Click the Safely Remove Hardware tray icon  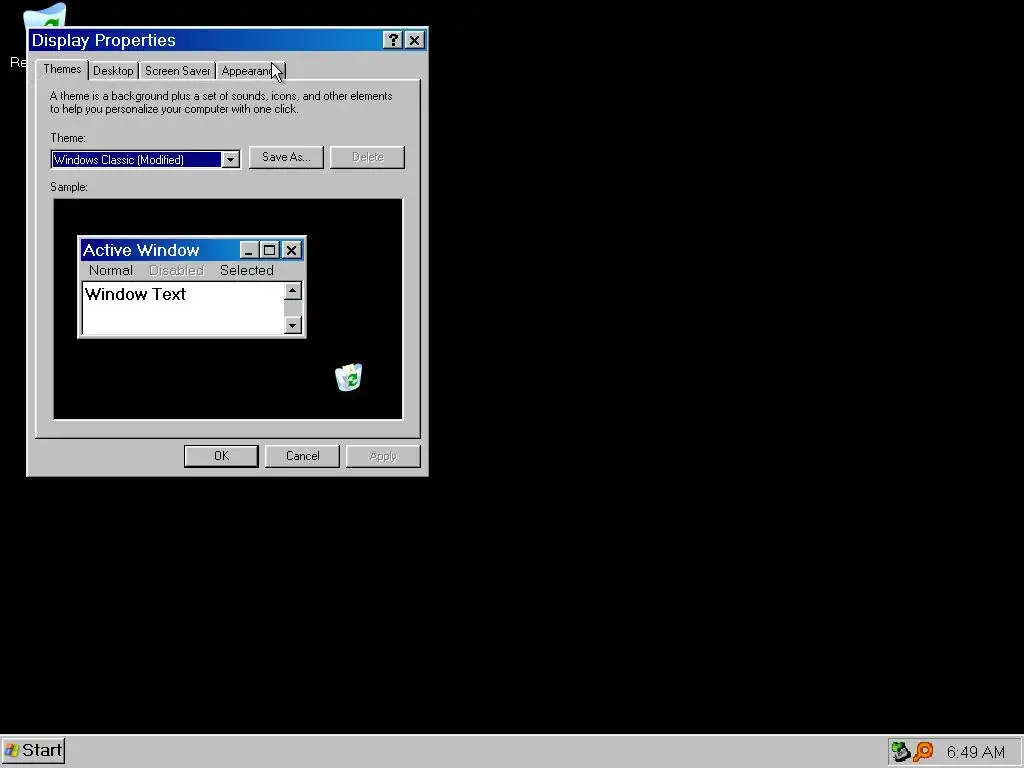901,752
